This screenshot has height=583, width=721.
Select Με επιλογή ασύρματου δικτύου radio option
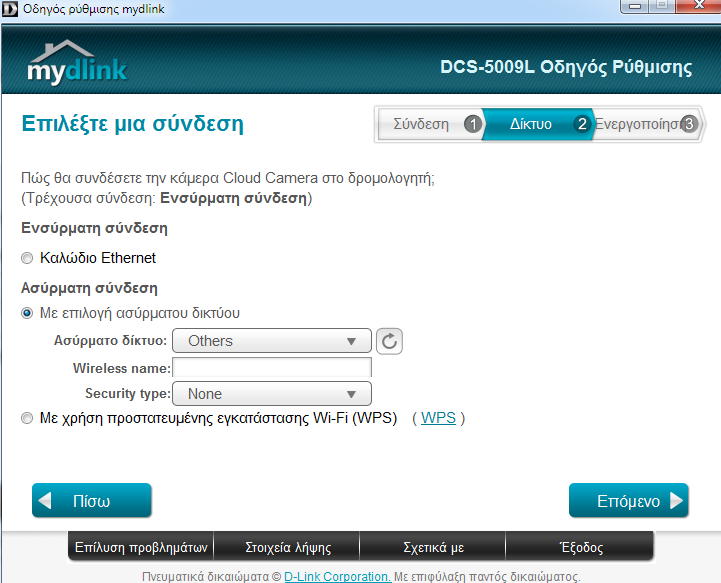click(27, 314)
